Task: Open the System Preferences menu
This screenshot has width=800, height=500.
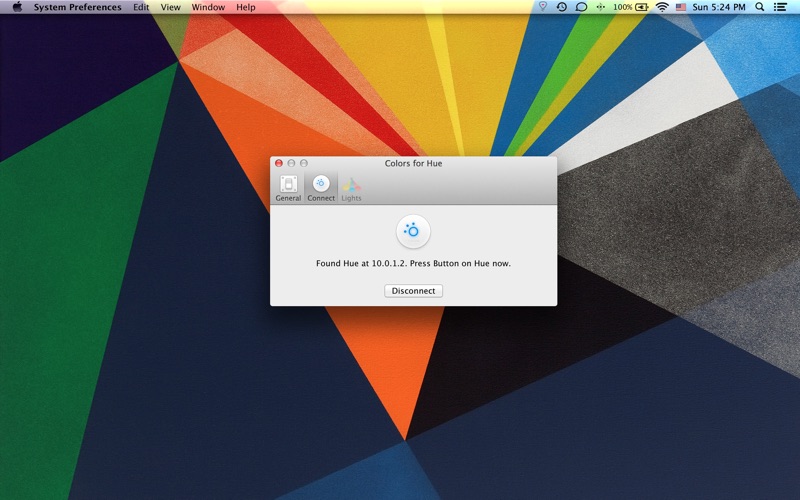Action: click(x=78, y=7)
